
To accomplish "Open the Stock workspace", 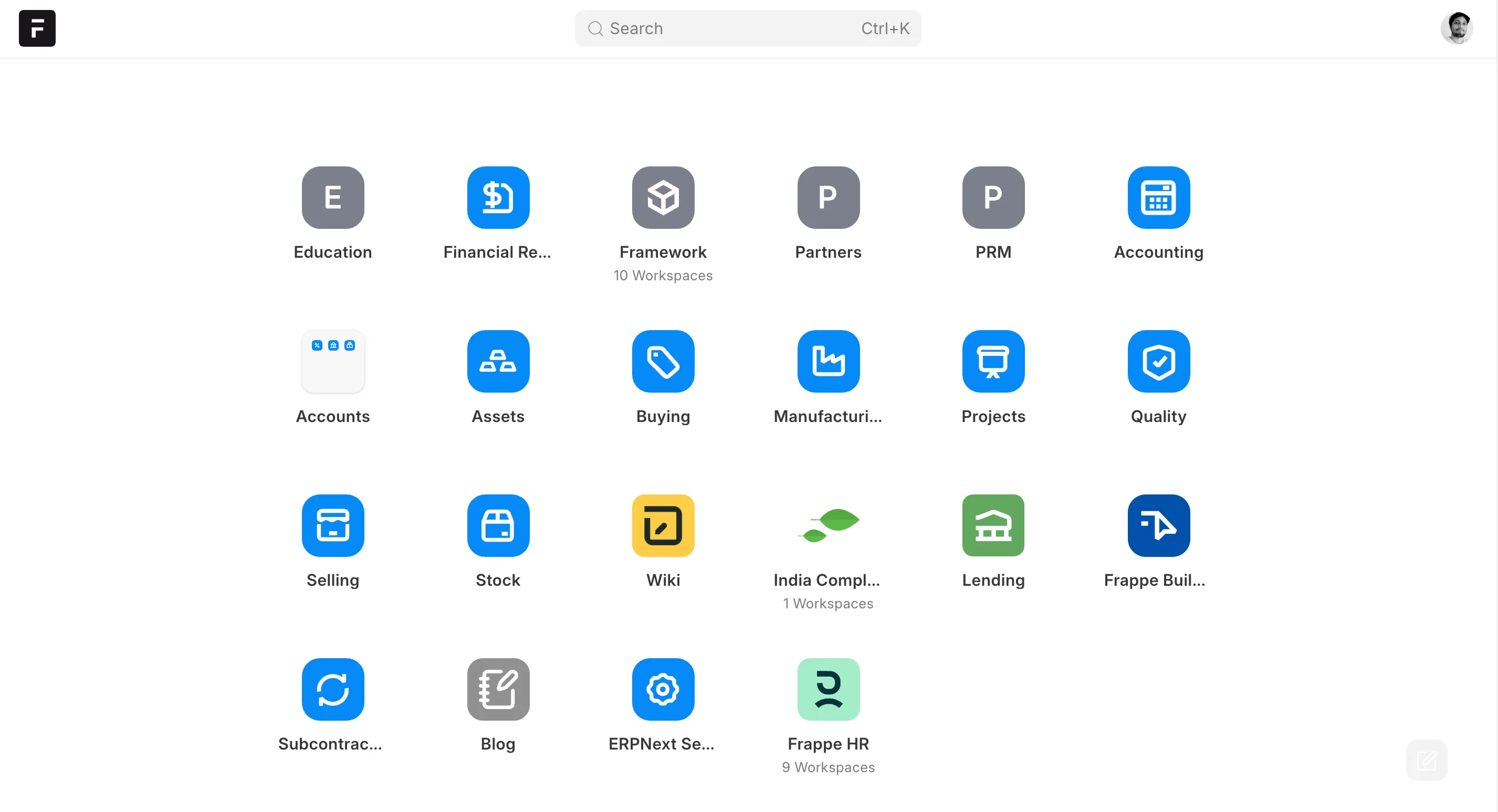I will coord(498,525).
